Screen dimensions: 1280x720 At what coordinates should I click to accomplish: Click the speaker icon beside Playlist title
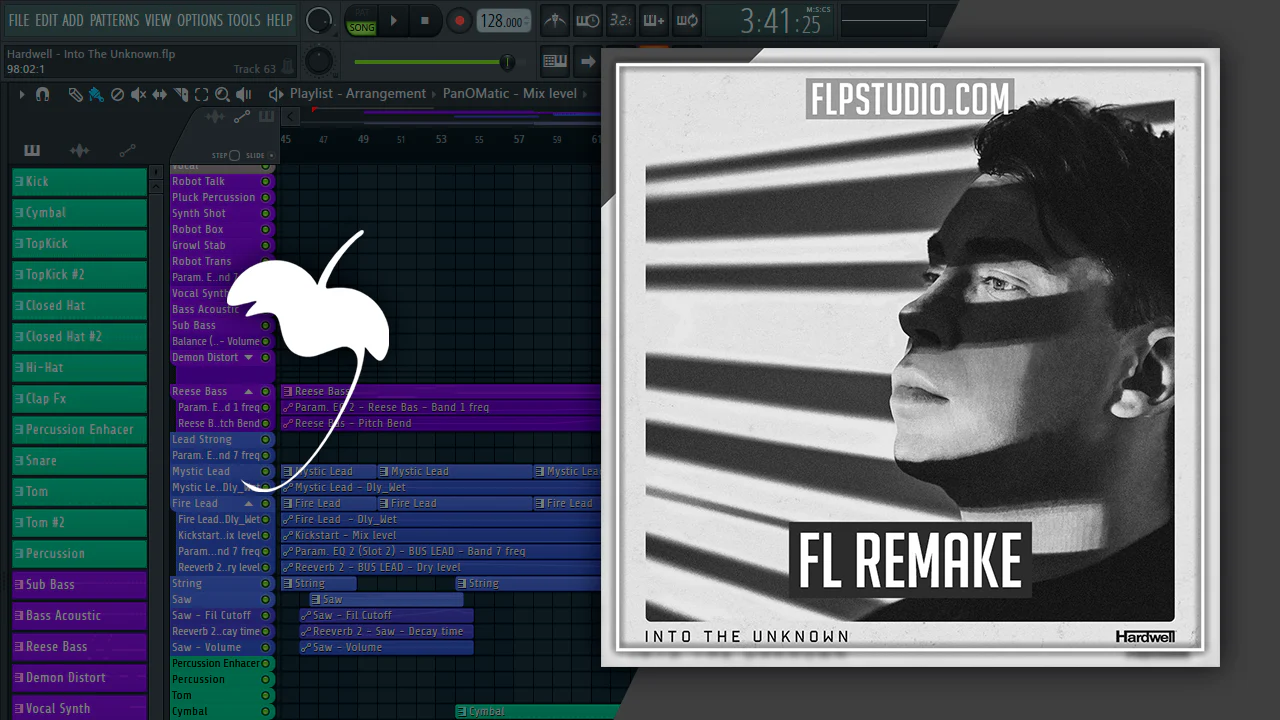(276, 94)
